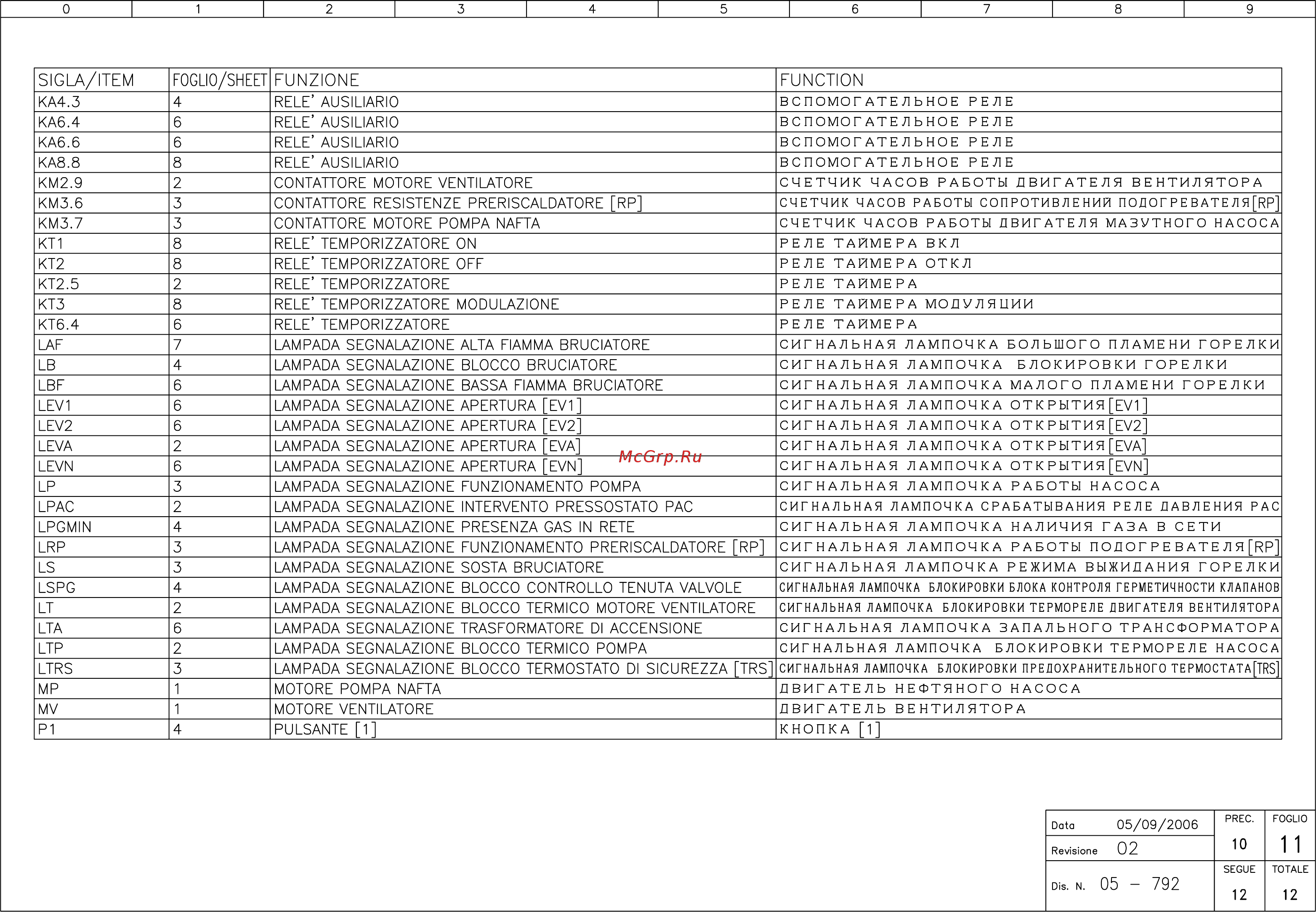Viewport: 1316px width, 912px height.
Task: Click LAMPADA SEGNALAZIONE FUNZIONAMENTO POMPA text
Action: click(457, 486)
